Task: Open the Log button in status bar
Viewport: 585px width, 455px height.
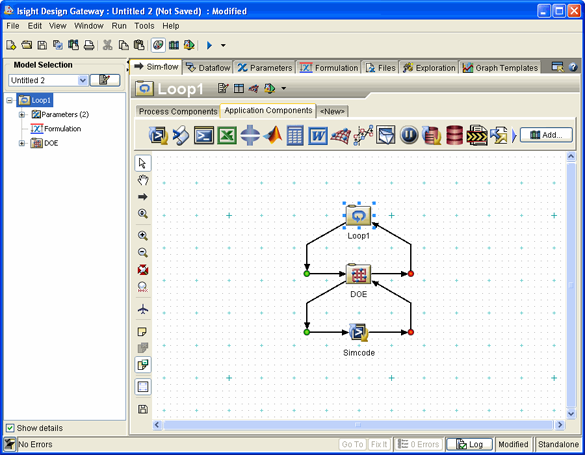Action: click(470, 444)
